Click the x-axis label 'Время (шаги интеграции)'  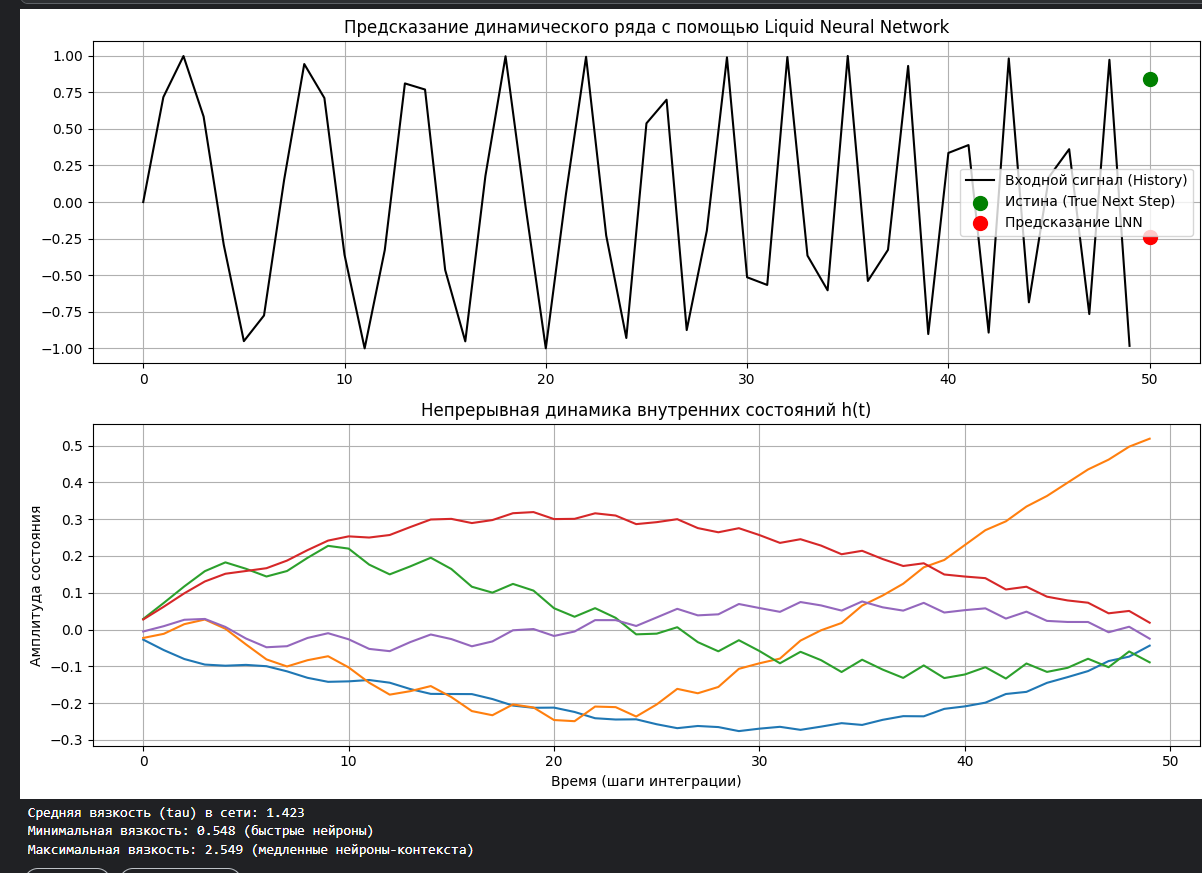(646, 780)
